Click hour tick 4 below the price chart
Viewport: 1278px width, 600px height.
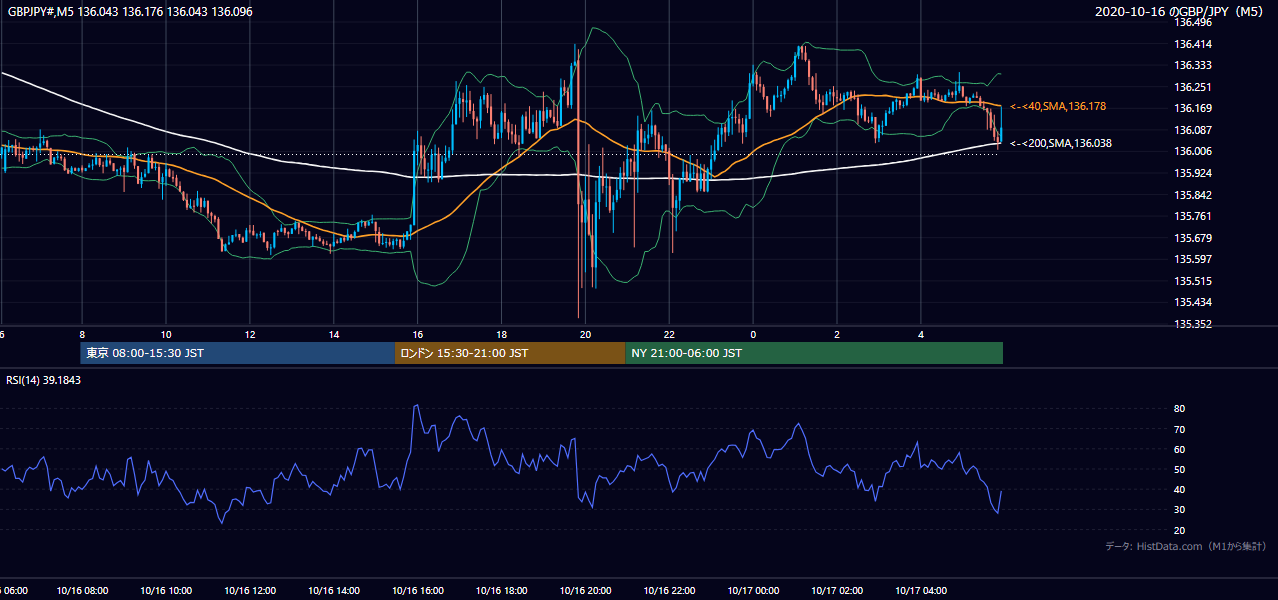921,335
